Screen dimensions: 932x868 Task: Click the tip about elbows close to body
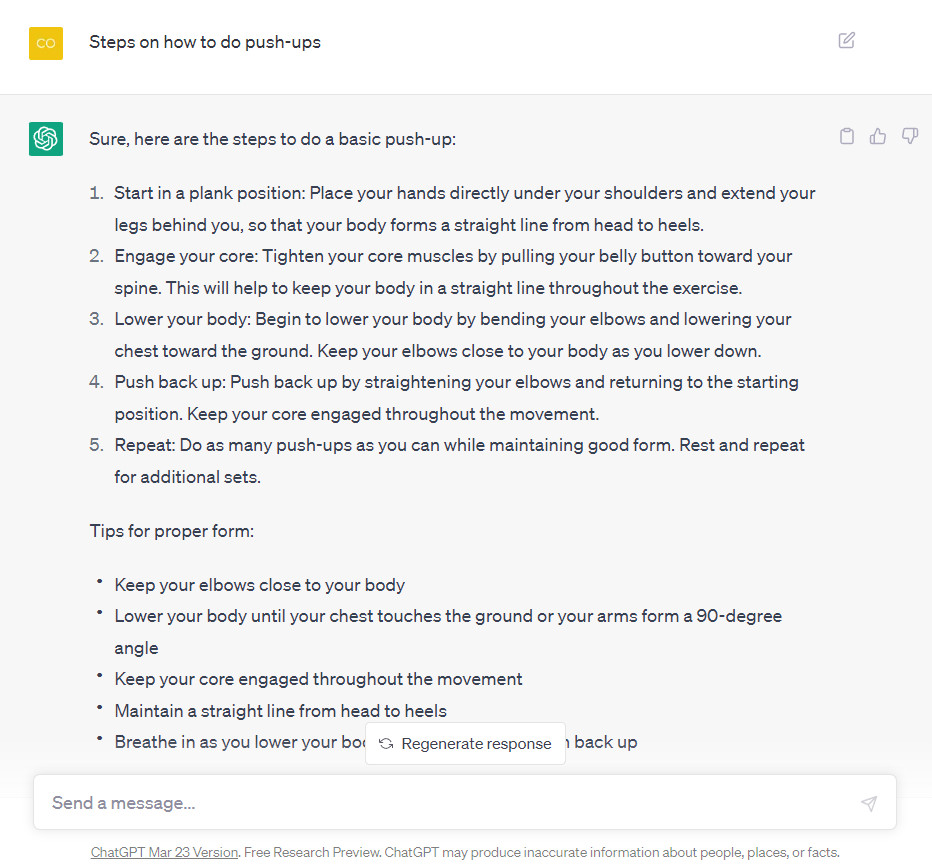(x=260, y=585)
